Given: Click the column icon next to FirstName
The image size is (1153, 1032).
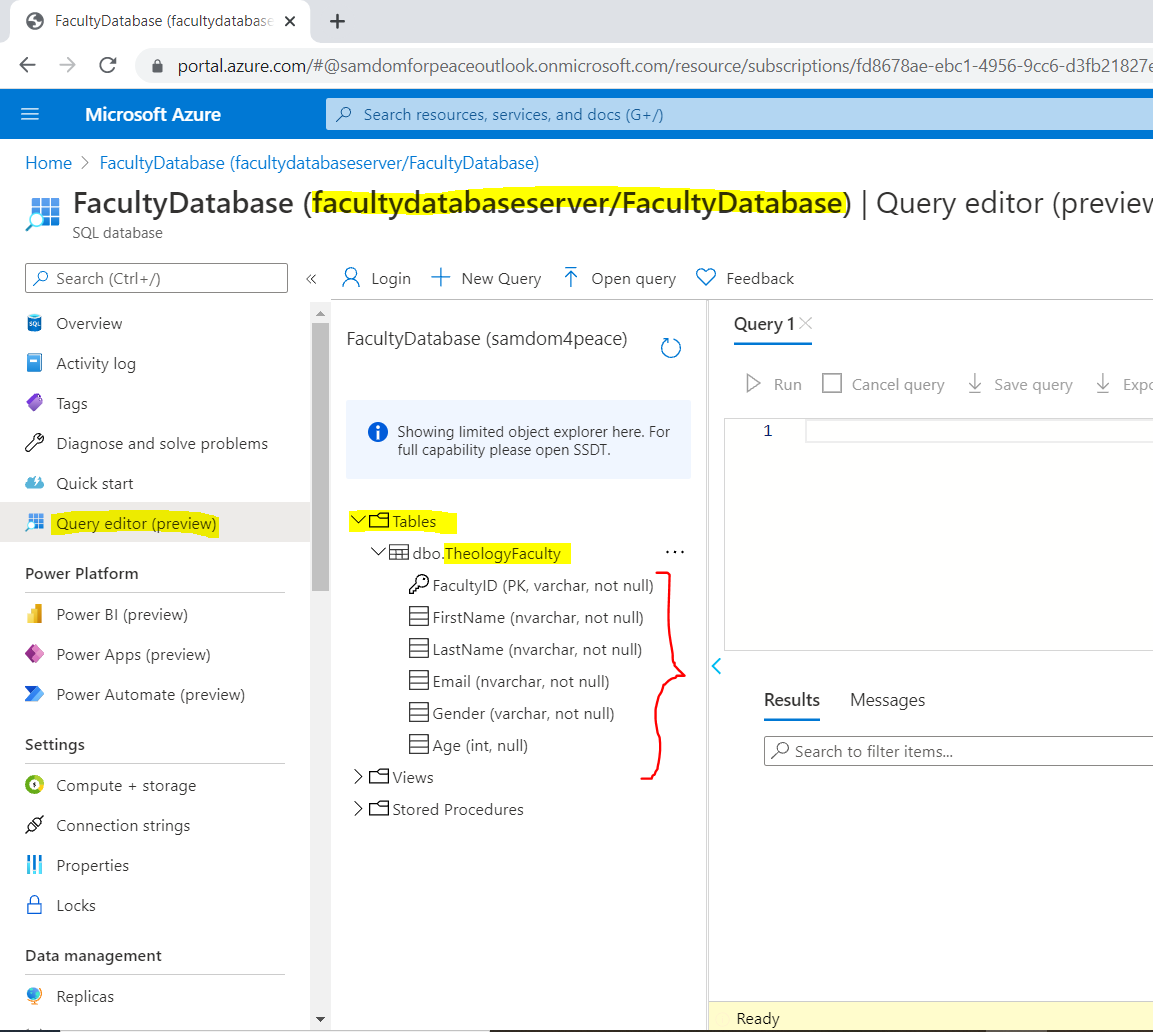Looking at the screenshot, I should click(x=418, y=616).
